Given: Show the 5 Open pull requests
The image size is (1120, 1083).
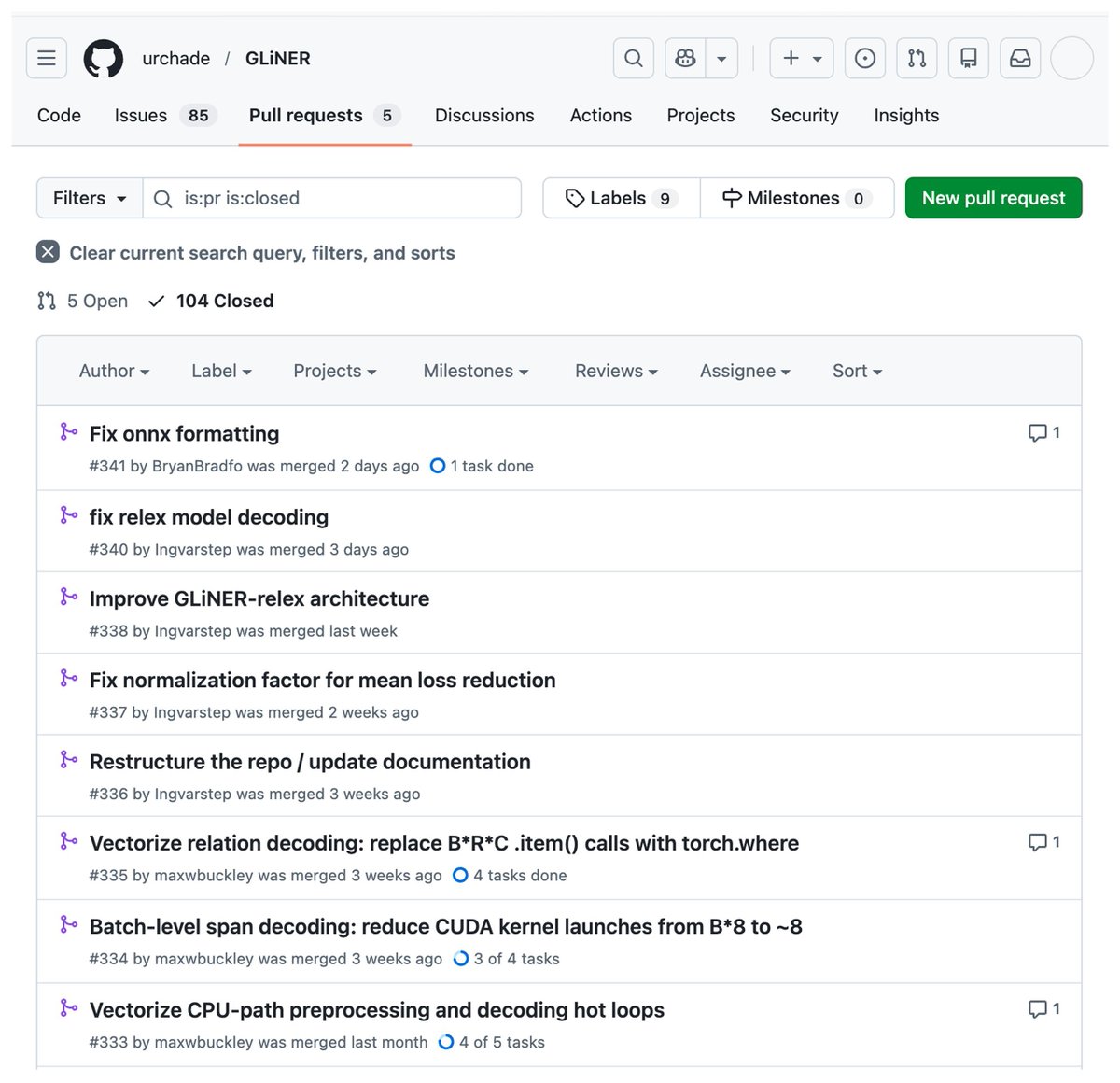Looking at the screenshot, I should tap(82, 301).
